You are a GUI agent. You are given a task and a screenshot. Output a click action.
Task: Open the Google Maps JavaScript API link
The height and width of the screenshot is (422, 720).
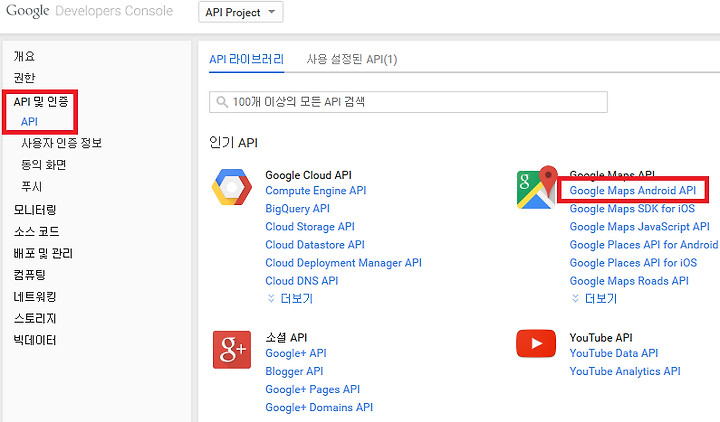640,226
